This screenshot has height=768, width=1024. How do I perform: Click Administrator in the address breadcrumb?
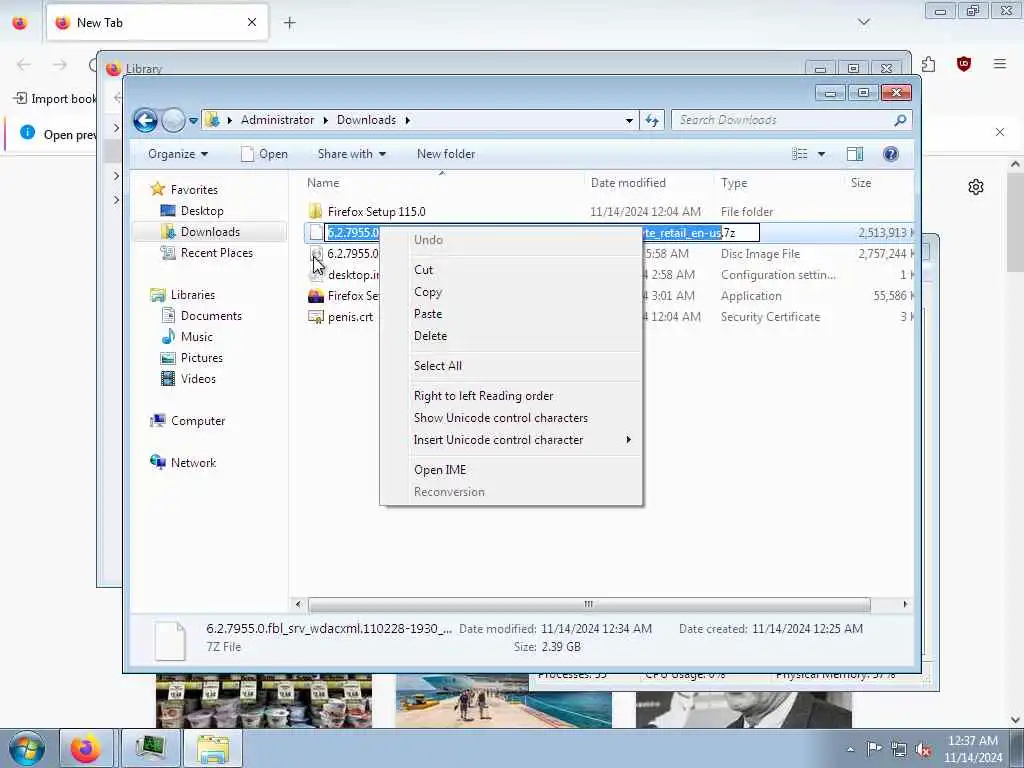click(278, 120)
